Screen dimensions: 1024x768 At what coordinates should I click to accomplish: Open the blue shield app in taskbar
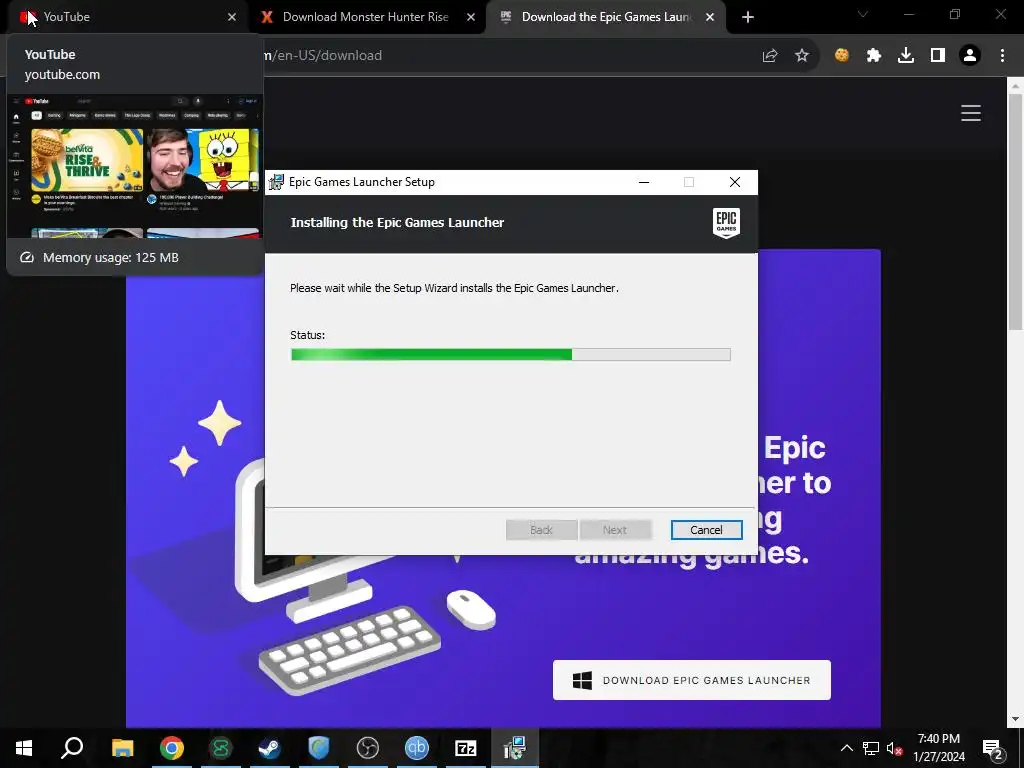coord(319,748)
